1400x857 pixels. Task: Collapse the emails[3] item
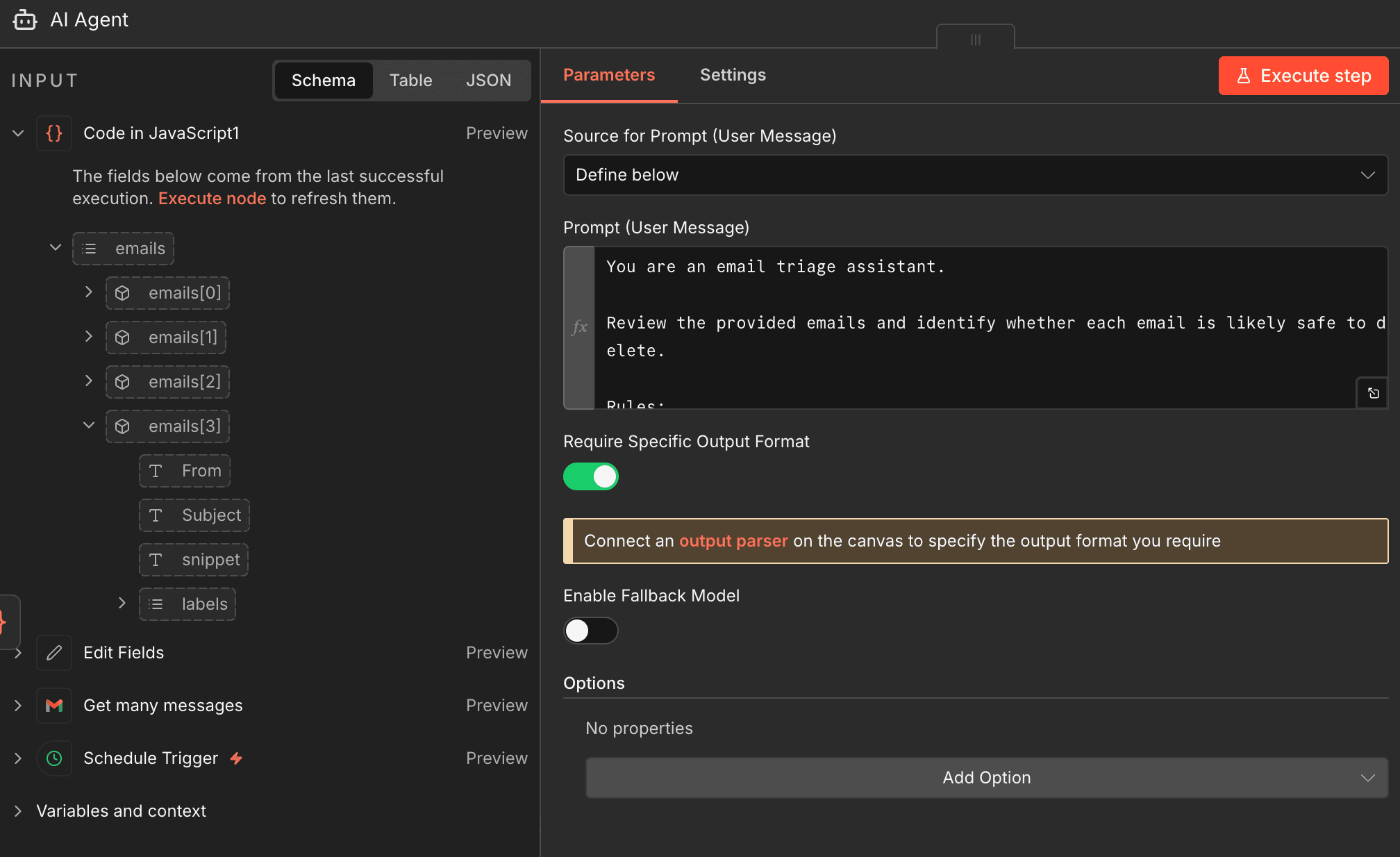coord(88,426)
